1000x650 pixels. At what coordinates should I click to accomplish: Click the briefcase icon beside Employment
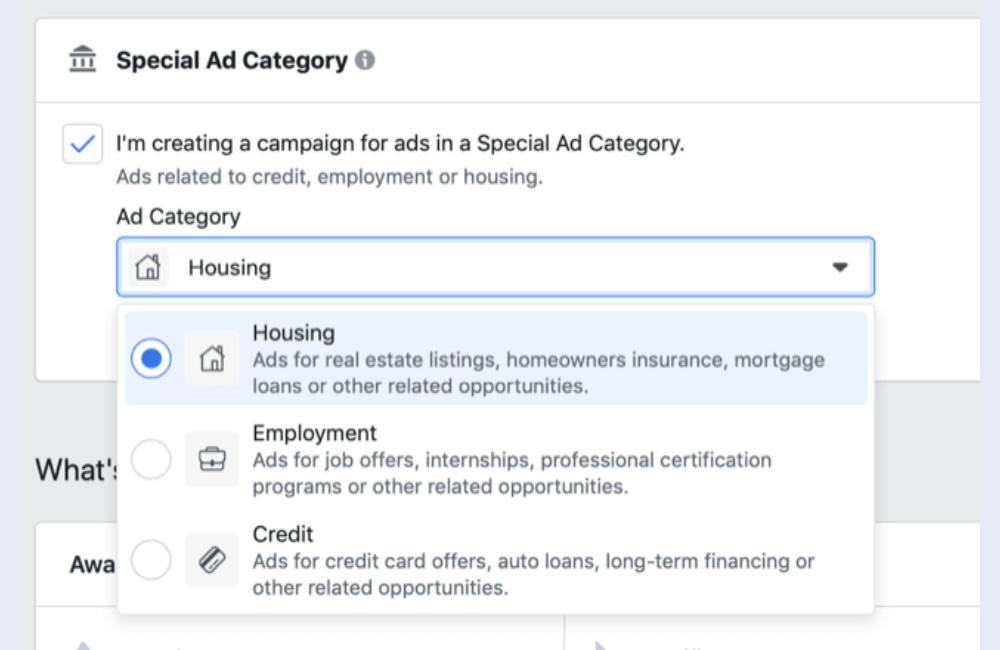(x=212, y=459)
